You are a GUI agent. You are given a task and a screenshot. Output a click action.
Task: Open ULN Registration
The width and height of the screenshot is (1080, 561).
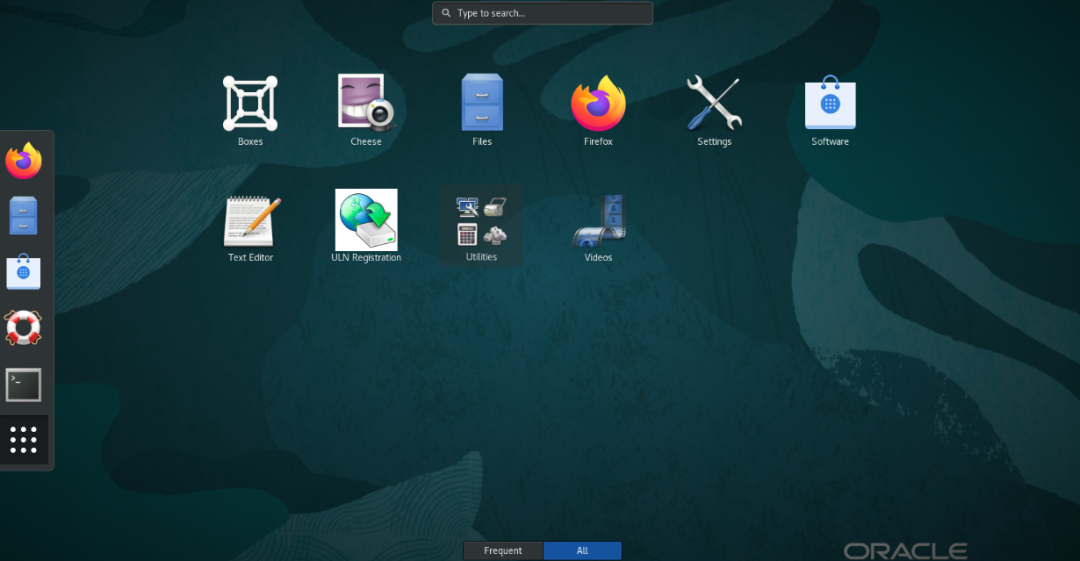[x=366, y=220]
